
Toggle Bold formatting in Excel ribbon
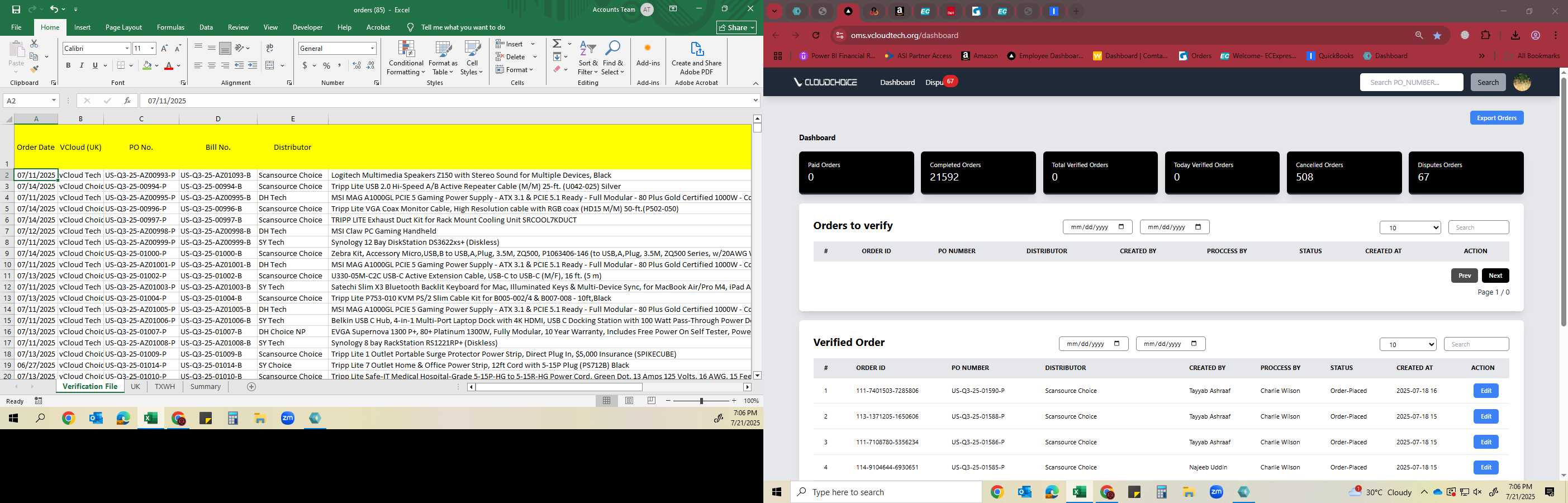68,65
